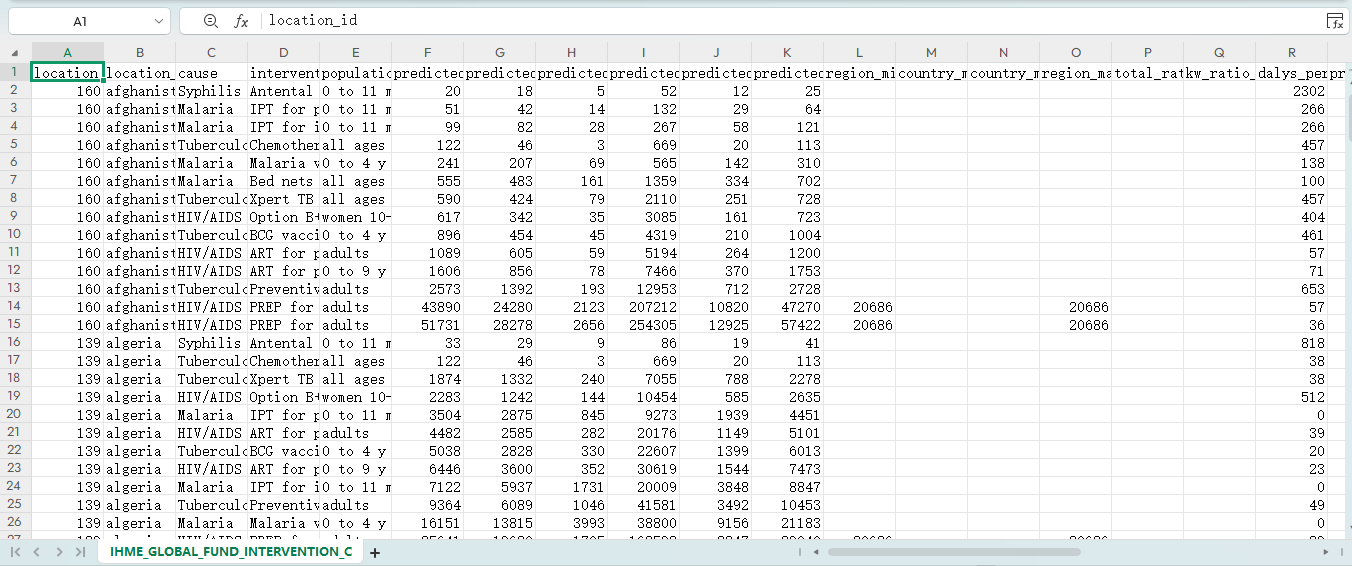1352x566 pixels.
Task: Select column K header
Action: pos(787,53)
